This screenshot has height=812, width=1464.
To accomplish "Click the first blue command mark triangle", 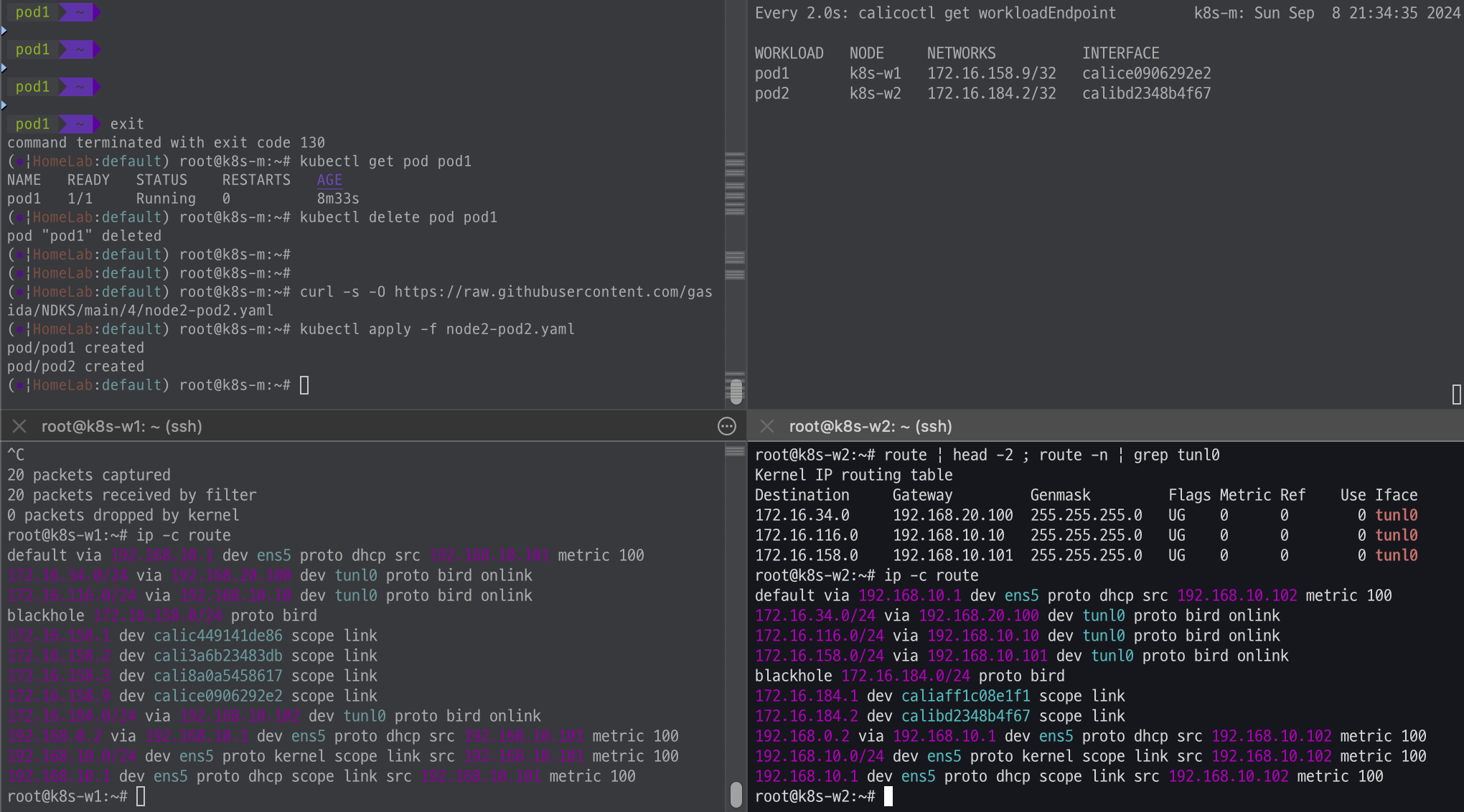I will (4, 31).
